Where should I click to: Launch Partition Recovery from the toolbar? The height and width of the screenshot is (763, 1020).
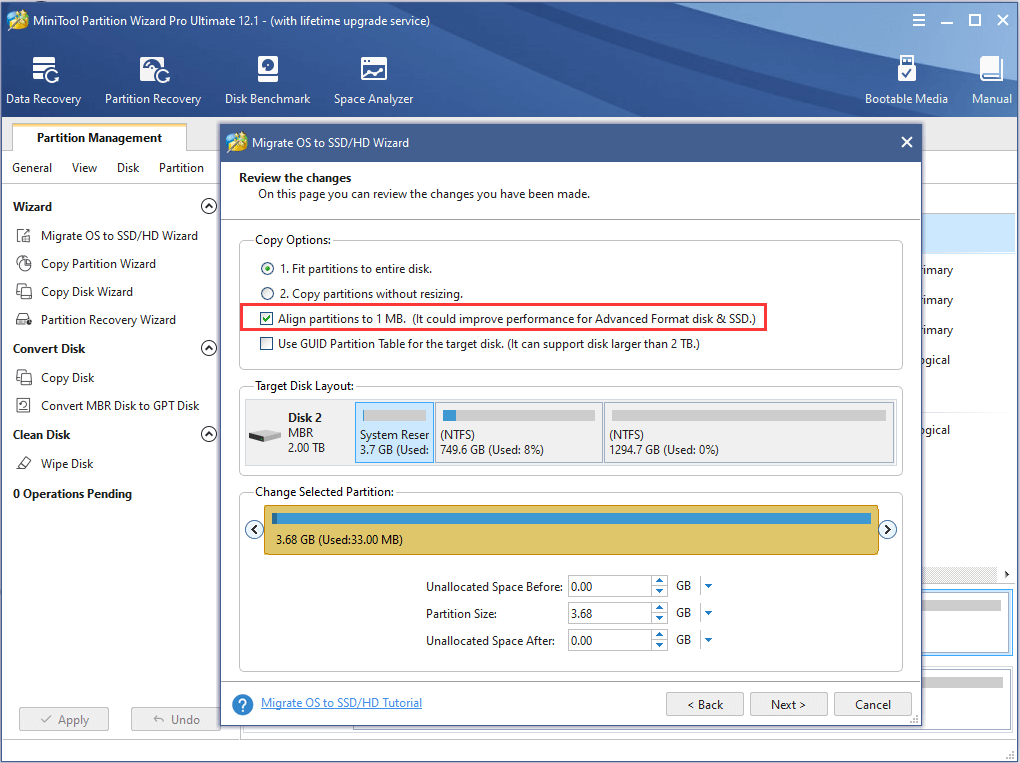[x=153, y=81]
